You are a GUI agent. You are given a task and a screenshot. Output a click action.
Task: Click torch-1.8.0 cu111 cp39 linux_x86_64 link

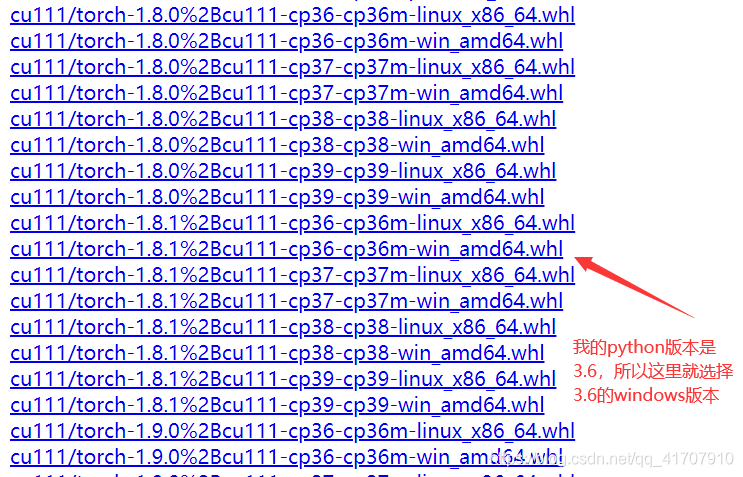tap(283, 172)
